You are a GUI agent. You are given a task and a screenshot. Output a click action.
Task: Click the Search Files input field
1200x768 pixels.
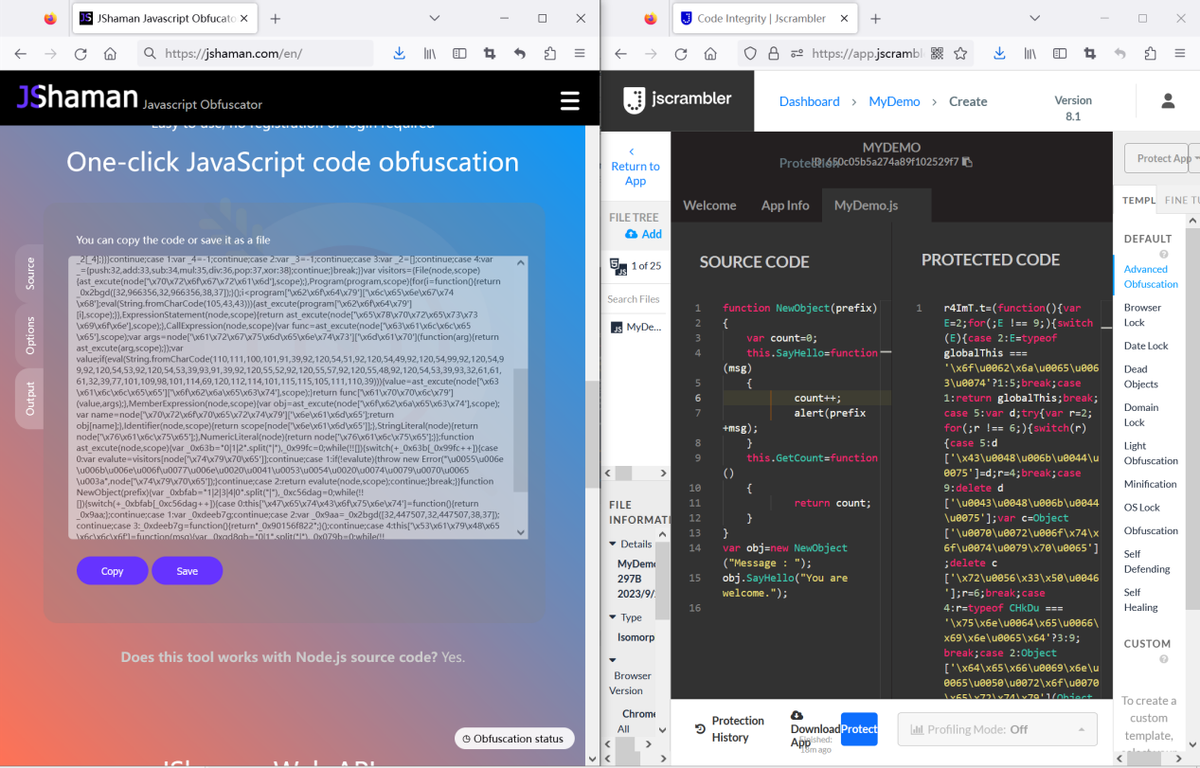[x=634, y=298]
